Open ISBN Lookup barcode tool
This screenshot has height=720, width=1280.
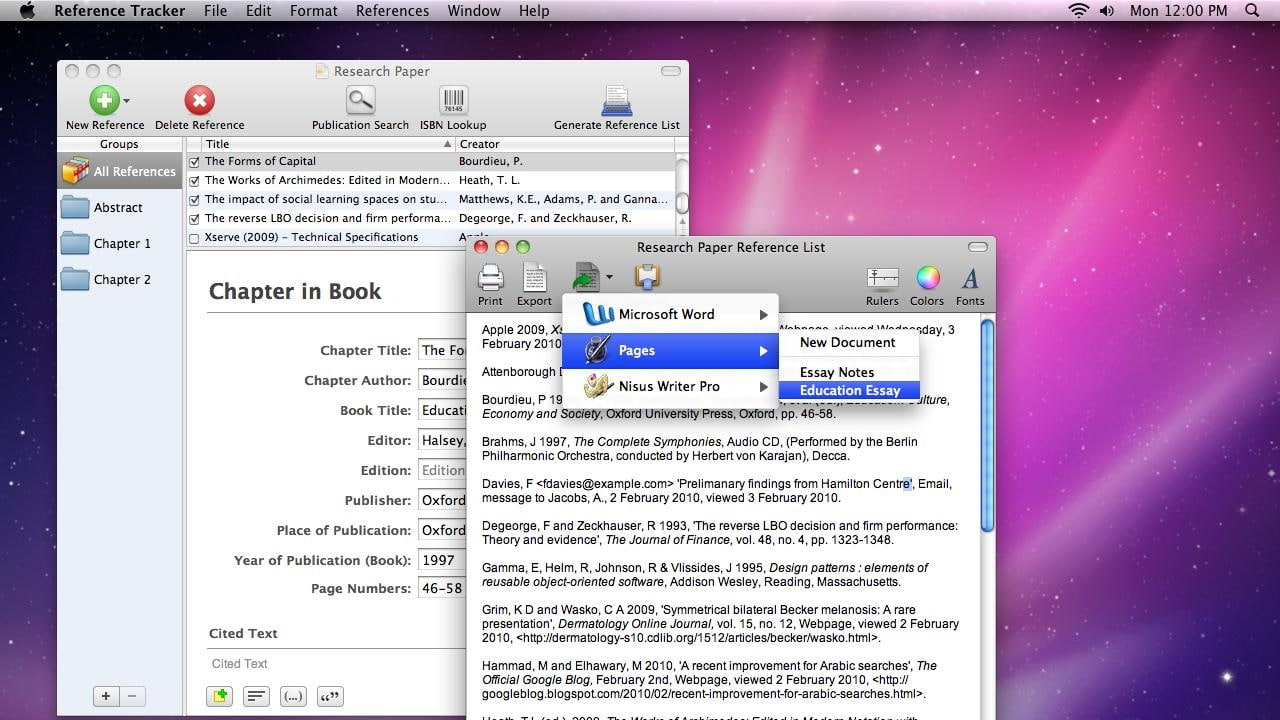click(x=453, y=100)
